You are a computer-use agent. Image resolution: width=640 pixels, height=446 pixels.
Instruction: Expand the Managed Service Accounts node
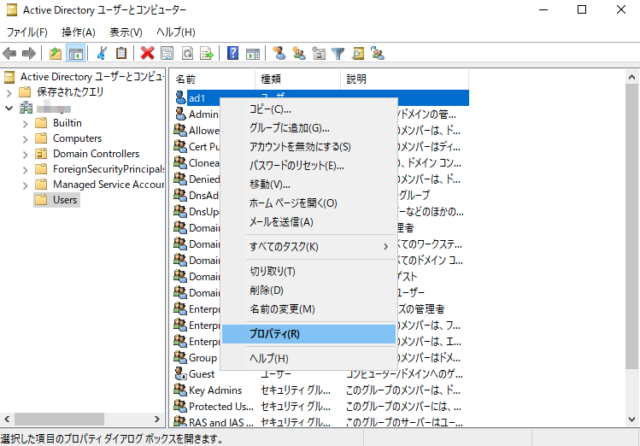point(25,185)
